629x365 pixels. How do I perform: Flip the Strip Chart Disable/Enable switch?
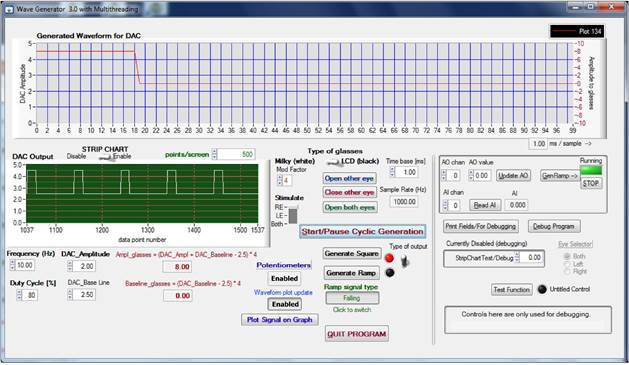108,158
